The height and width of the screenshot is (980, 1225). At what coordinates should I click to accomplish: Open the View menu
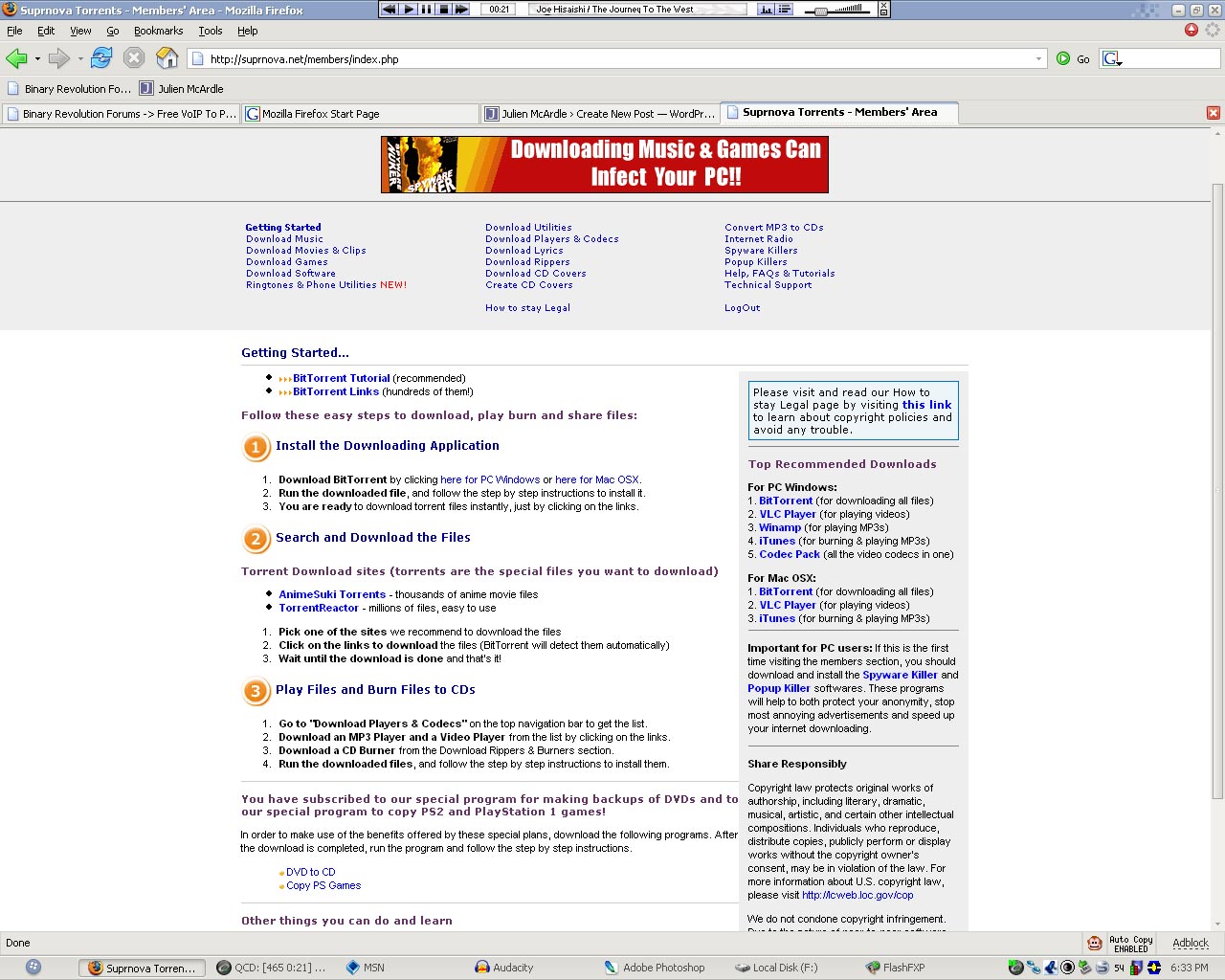[x=80, y=31]
